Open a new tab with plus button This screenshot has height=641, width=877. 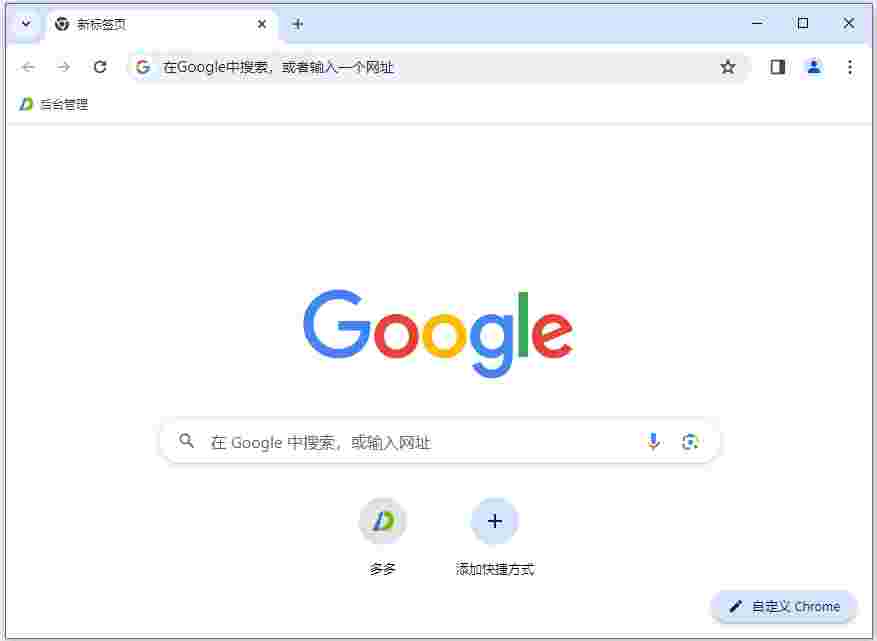pos(298,24)
